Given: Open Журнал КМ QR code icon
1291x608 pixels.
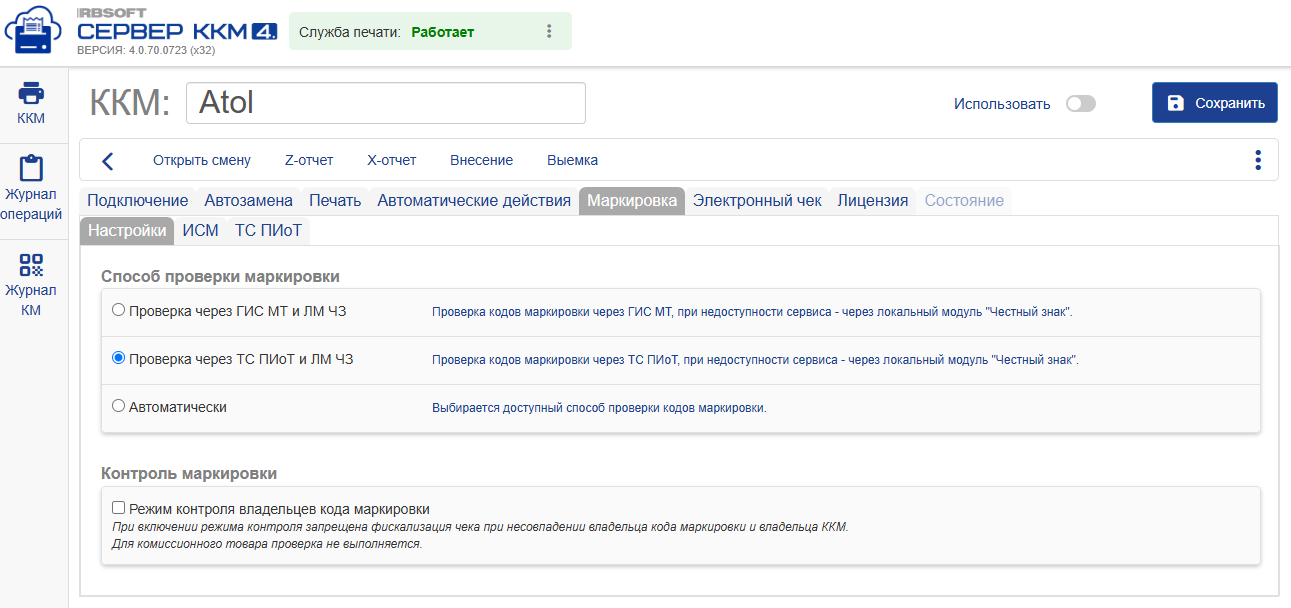Looking at the screenshot, I should (32, 265).
